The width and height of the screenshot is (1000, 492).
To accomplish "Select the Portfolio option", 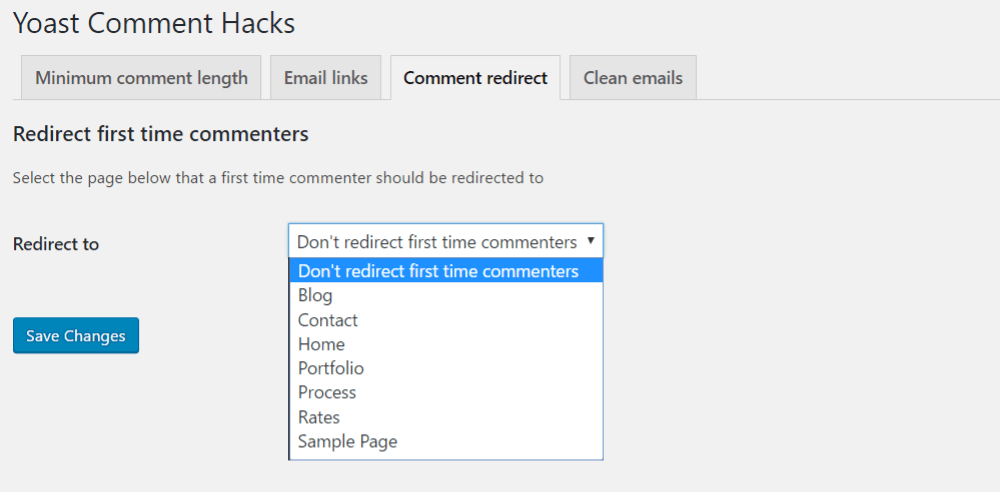I will coord(446,368).
